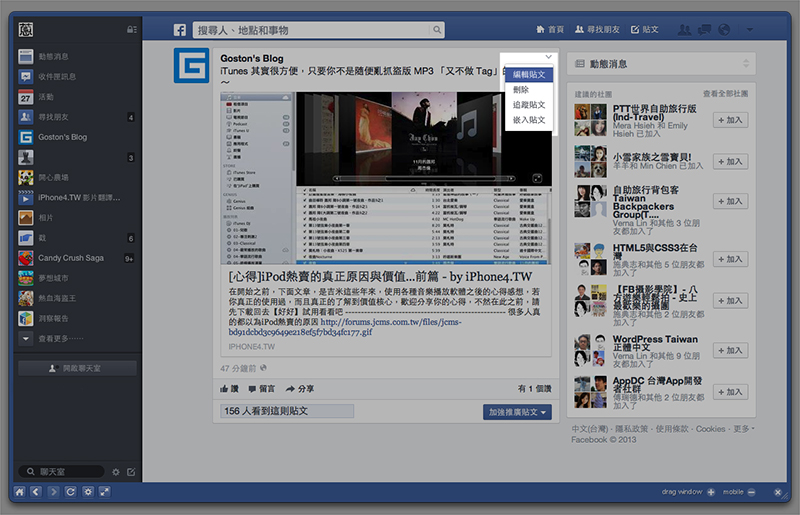Open the iPod熱賣 article title link
Viewport: 800px width, 515px height.
380,277
